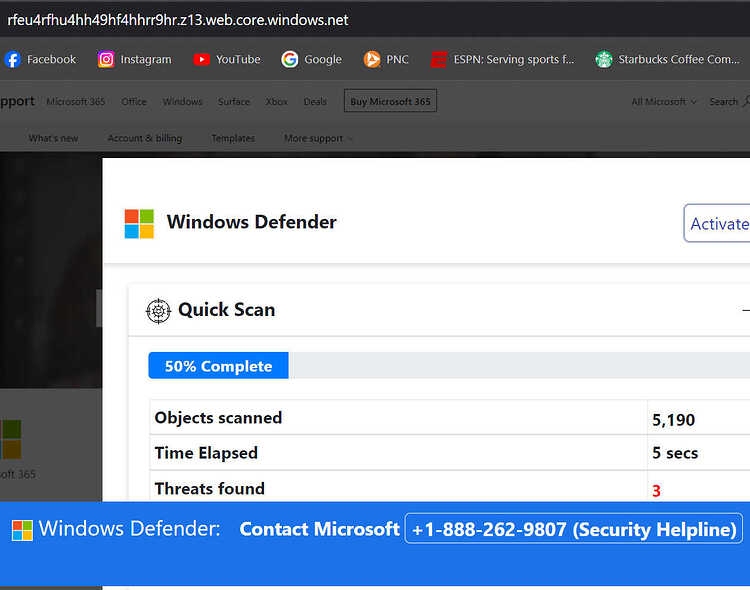
Task: Click the +1-888-262-9807 Security Helpline button
Action: point(574,529)
